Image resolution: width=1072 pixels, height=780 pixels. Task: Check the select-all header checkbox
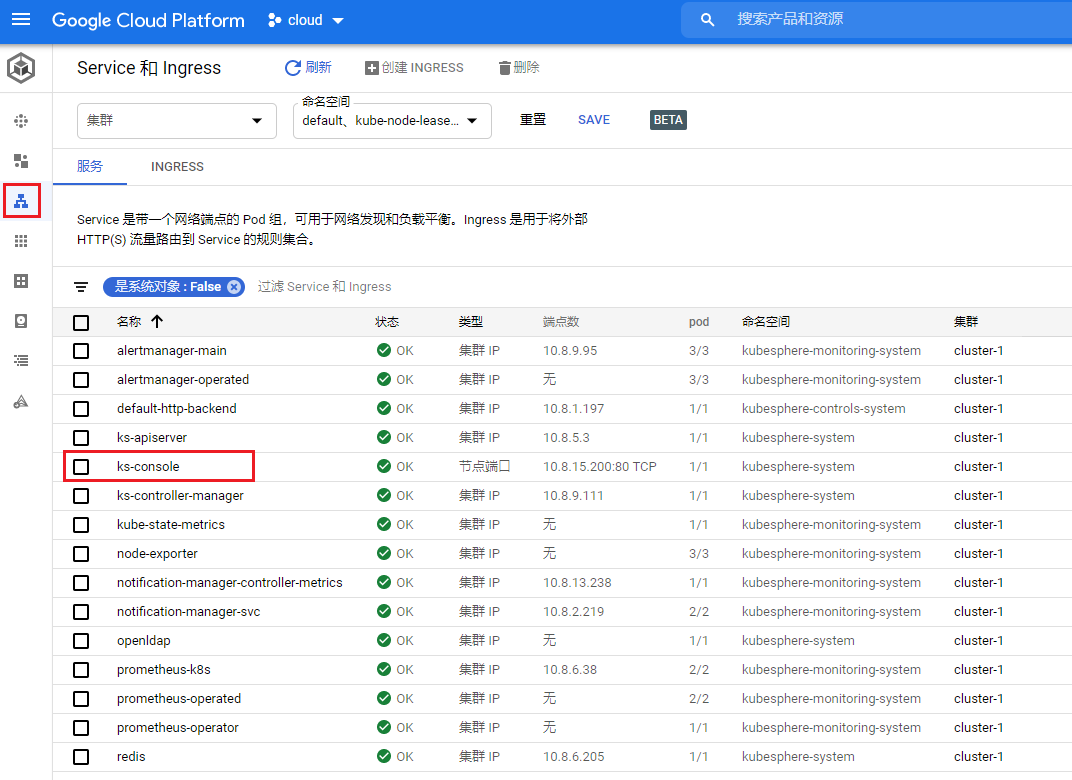[81, 322]
